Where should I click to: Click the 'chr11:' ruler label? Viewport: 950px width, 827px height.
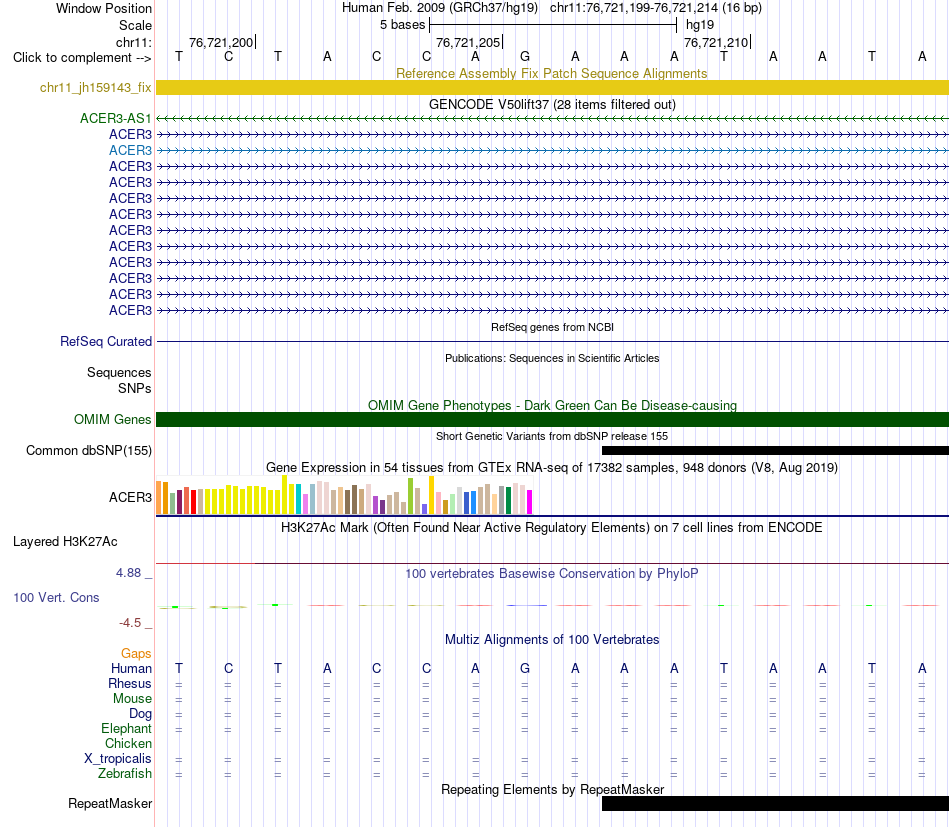tap(133, 42)
